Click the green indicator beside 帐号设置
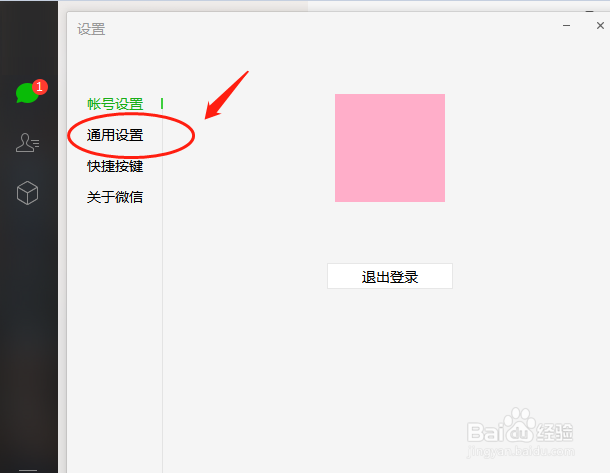Viewport: 610px width, 473px height. click(x=162, y=104)
